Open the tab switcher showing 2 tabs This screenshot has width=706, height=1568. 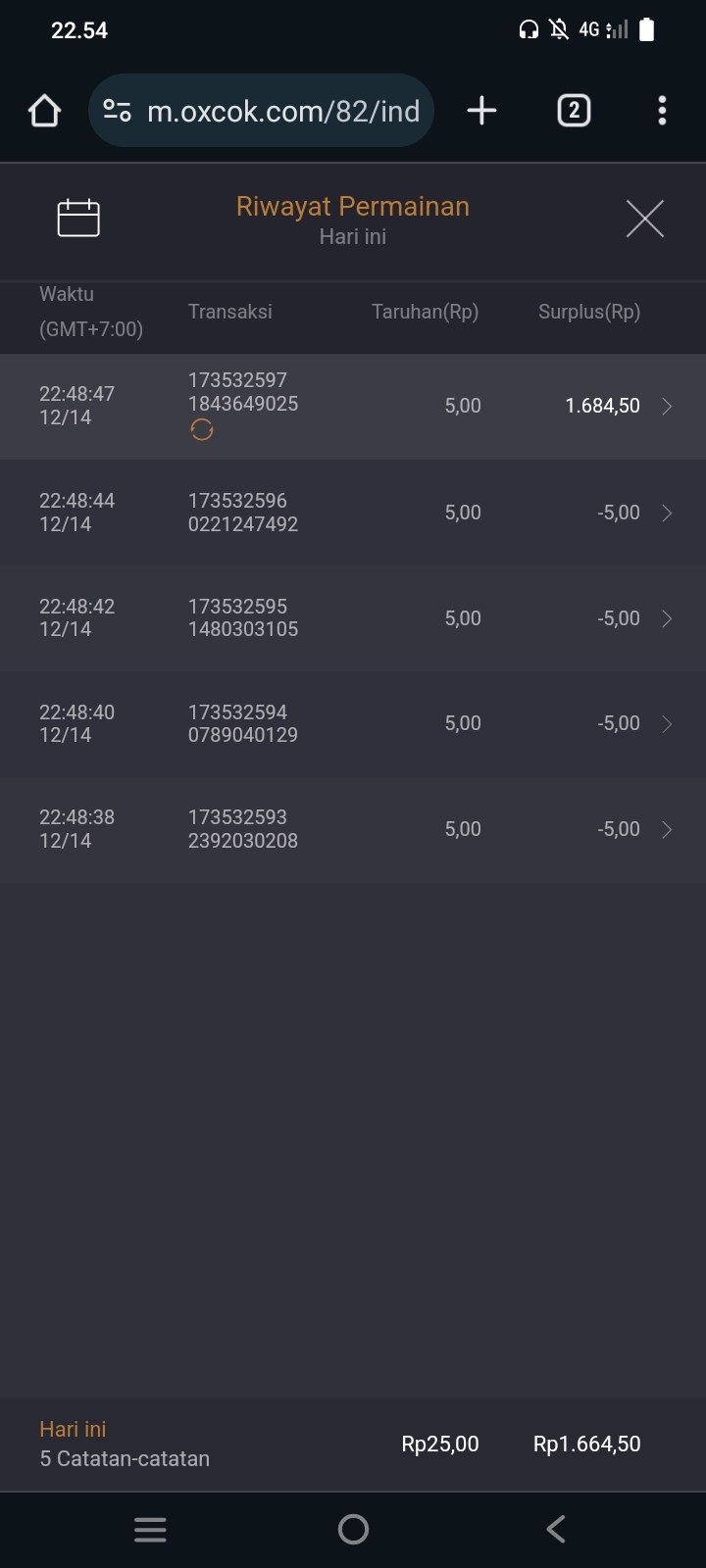574,111
